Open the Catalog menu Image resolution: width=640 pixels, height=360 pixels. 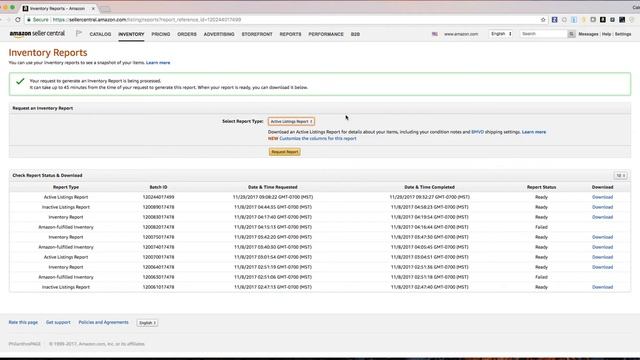click(100, 34)
